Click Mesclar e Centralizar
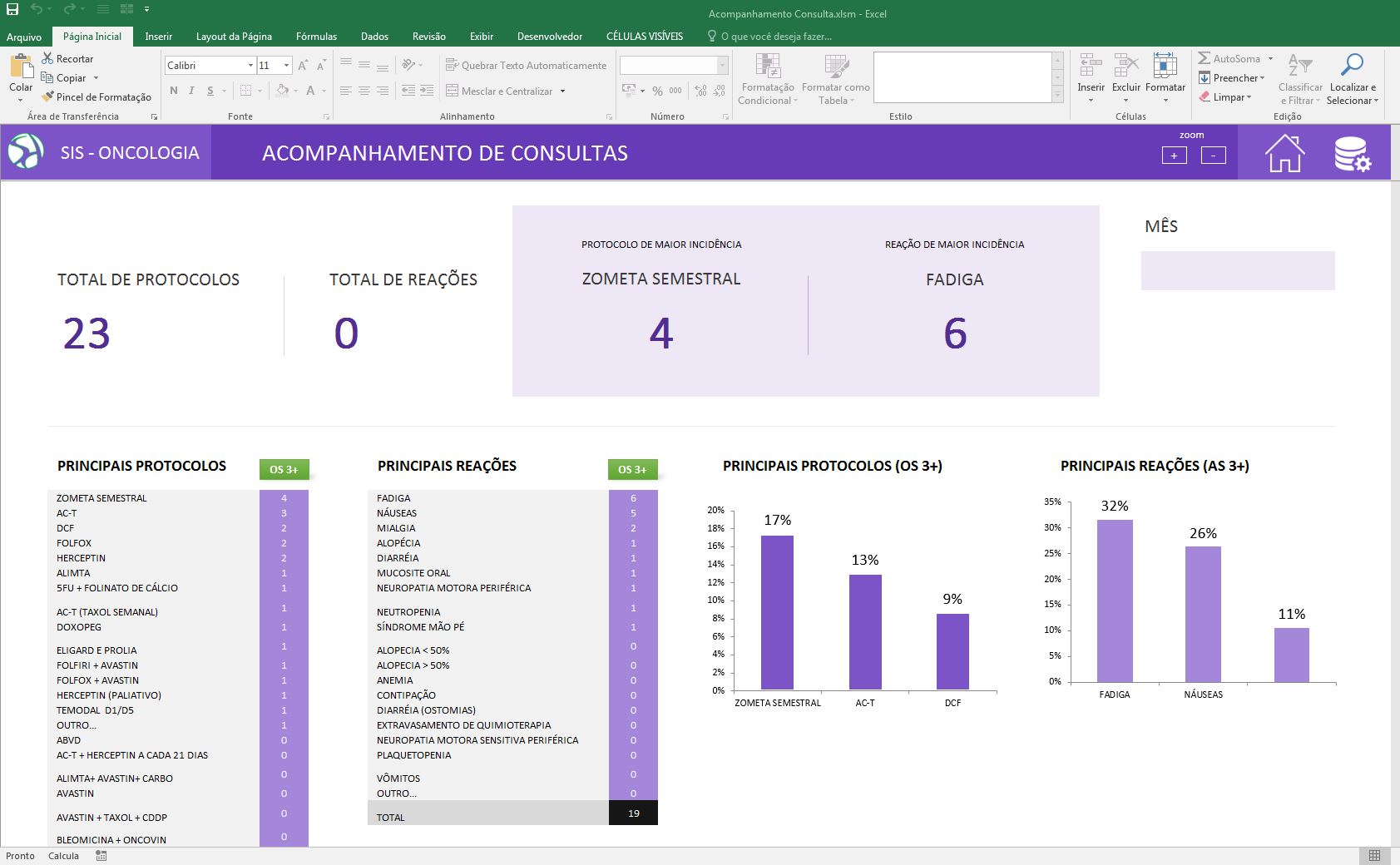The width and height of the screenshot is (1400, 865). pyautogui.click(x=499, y=91)
